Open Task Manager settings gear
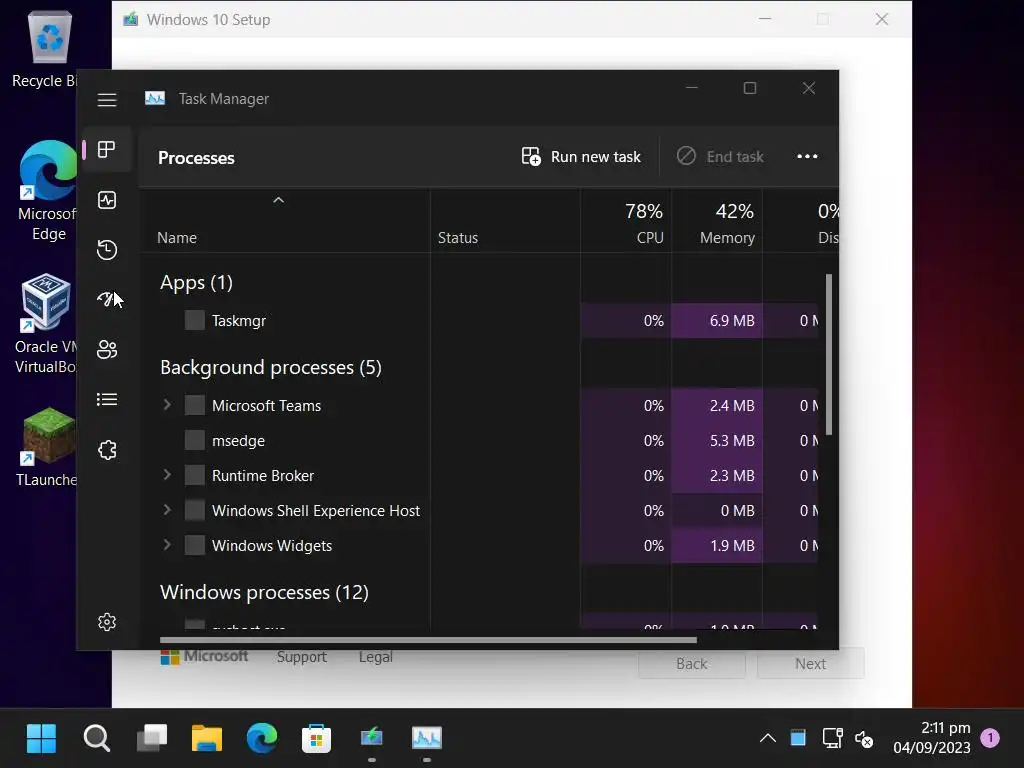The image size is (1024, 768). pos(107,622)
